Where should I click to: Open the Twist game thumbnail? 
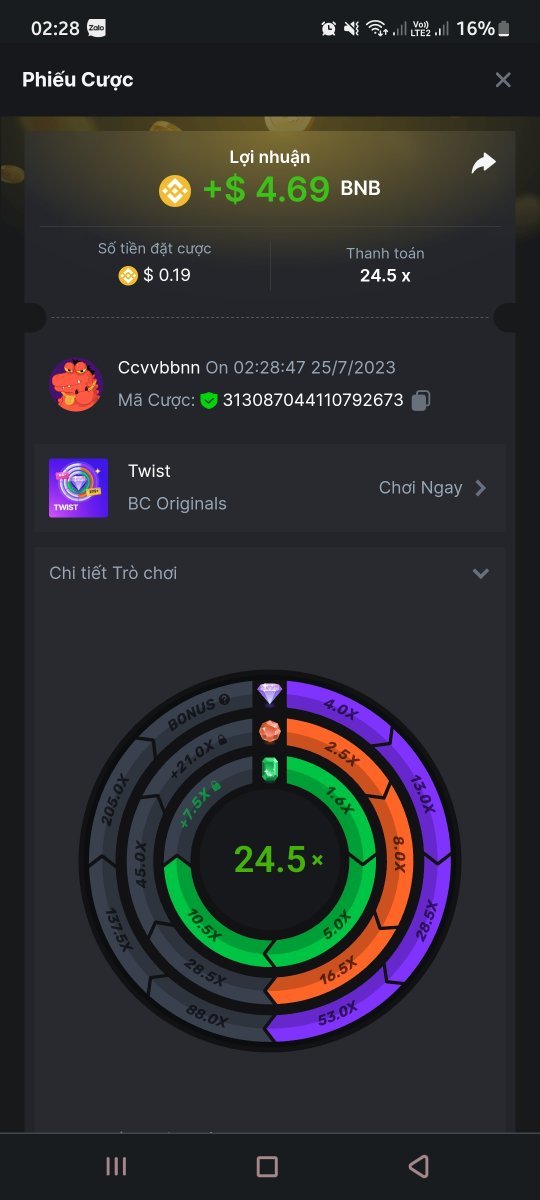(78, 488)
